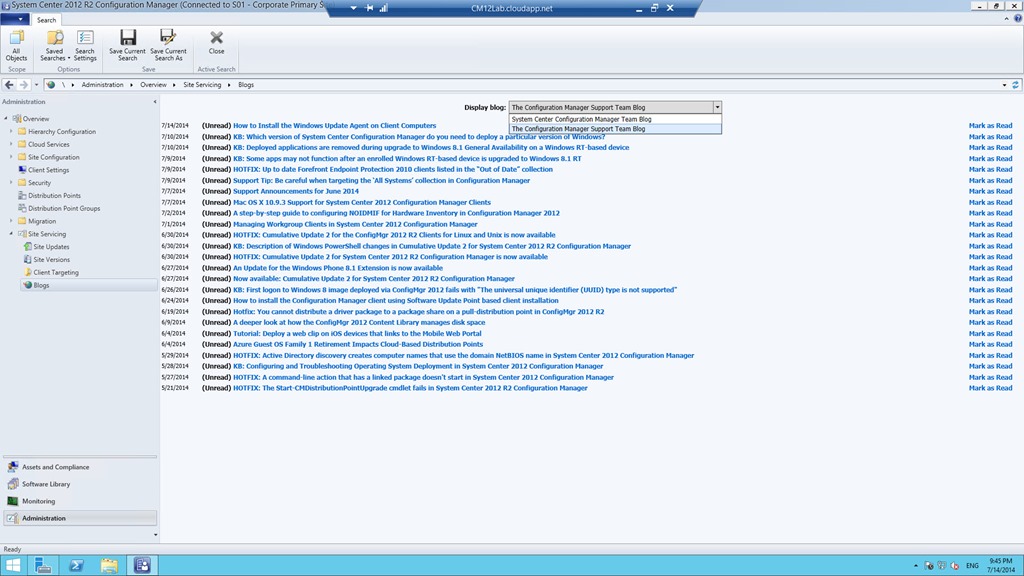Open the Monitoring workspace
The width and height of the screenshot is (1024, 576).
(39, 501)
